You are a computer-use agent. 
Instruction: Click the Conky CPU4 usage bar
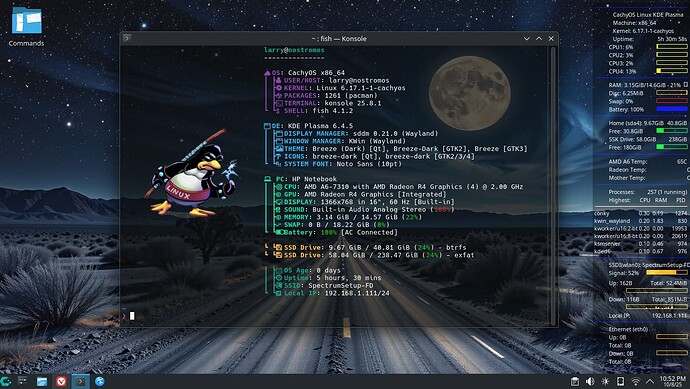pyautogui.click(x=672, y=71)
